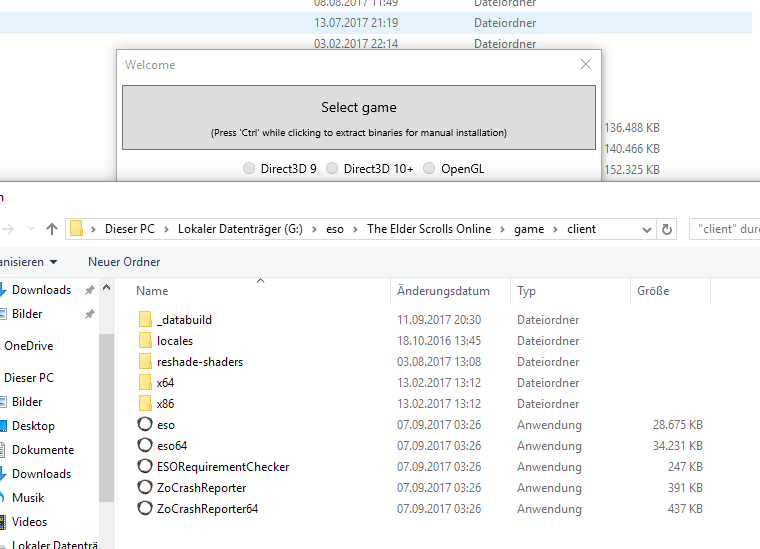Select the ZoCrashReporter application icon
This screenshot has height=549, width=760.
145,487
